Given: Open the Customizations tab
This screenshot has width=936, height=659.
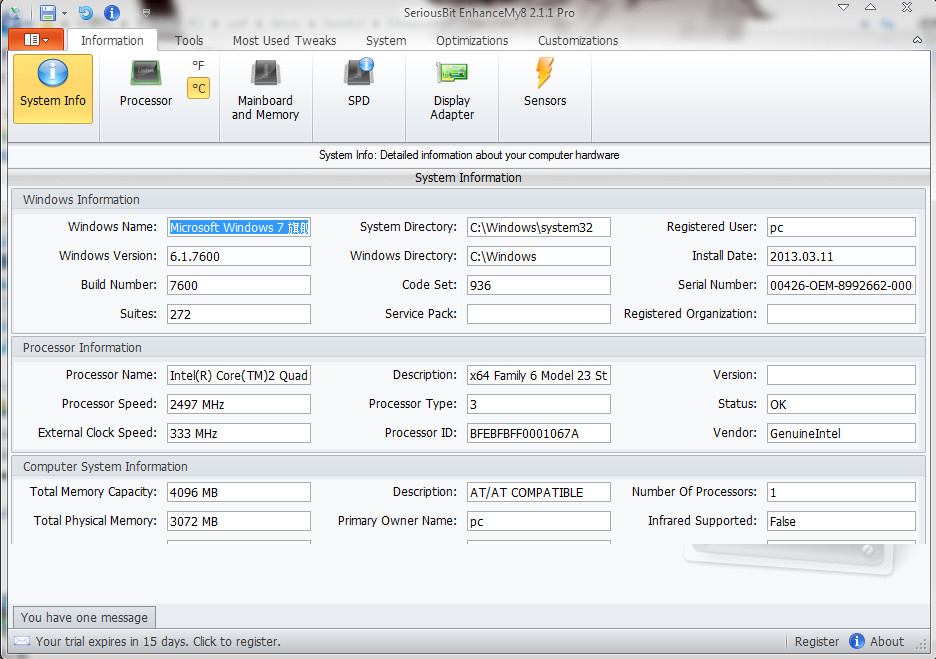Looking at the screenshot, I should pyautogui.click(x=578, y=41).
